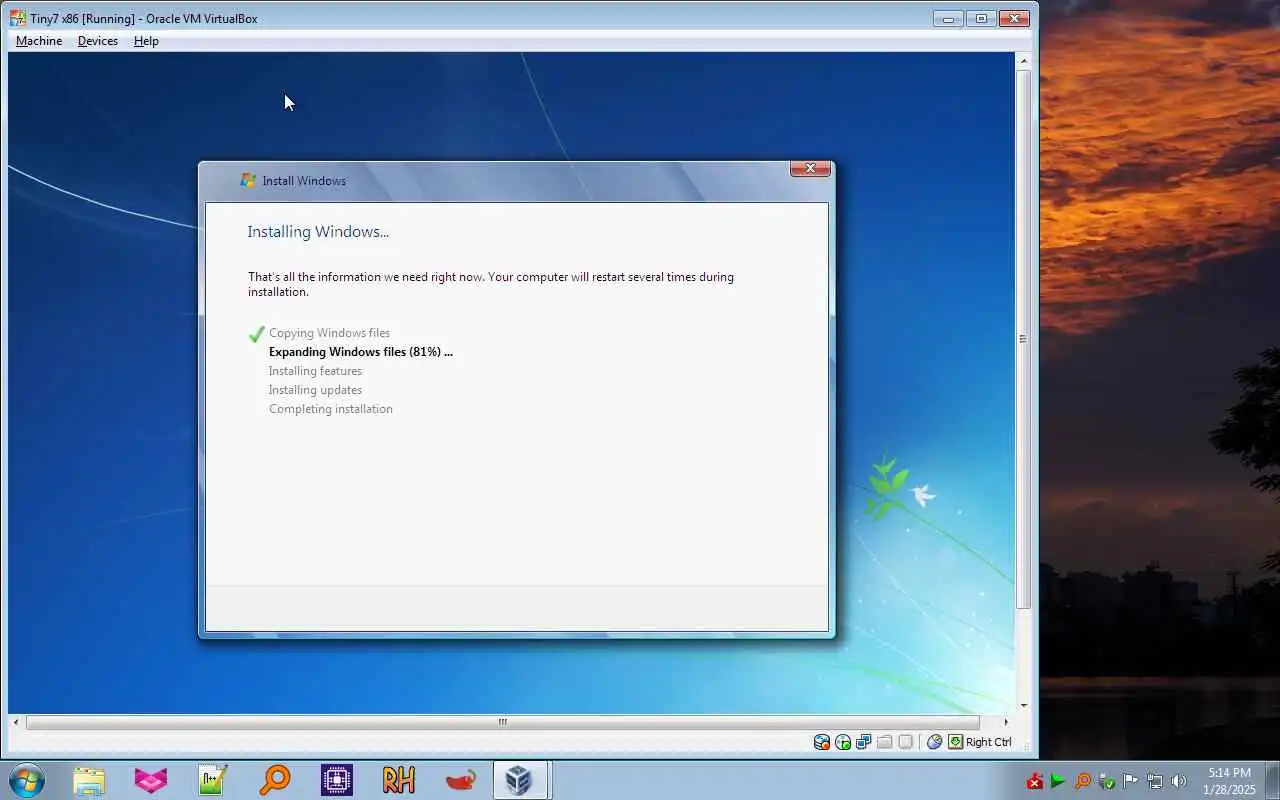
Task: Click the vertical scrollbar up arrow
Action: [1023, 61]
